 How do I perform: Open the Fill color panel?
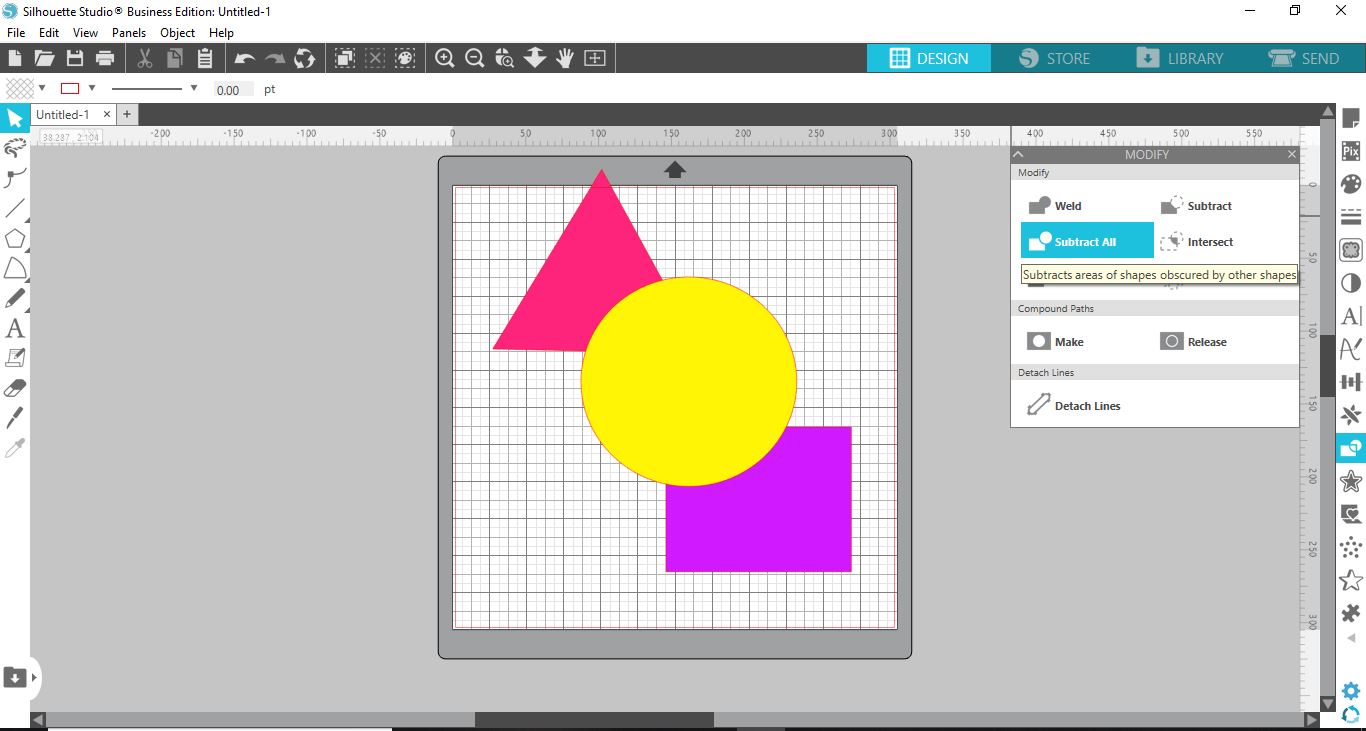pyautogui.click(x=1350, y=183)
